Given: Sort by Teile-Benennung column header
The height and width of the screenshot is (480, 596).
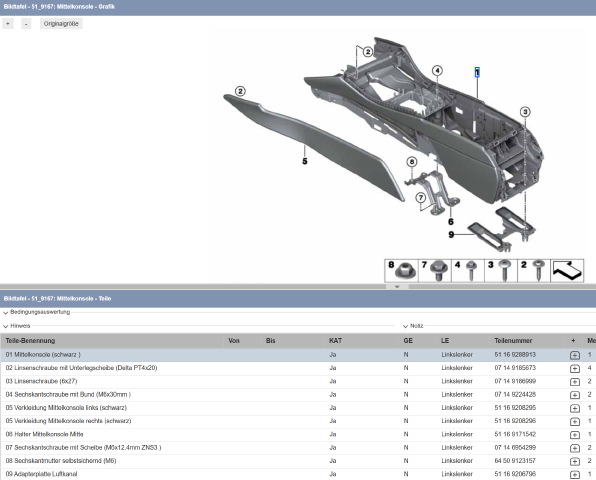Looking at the screenshot, I should point(30,341).
